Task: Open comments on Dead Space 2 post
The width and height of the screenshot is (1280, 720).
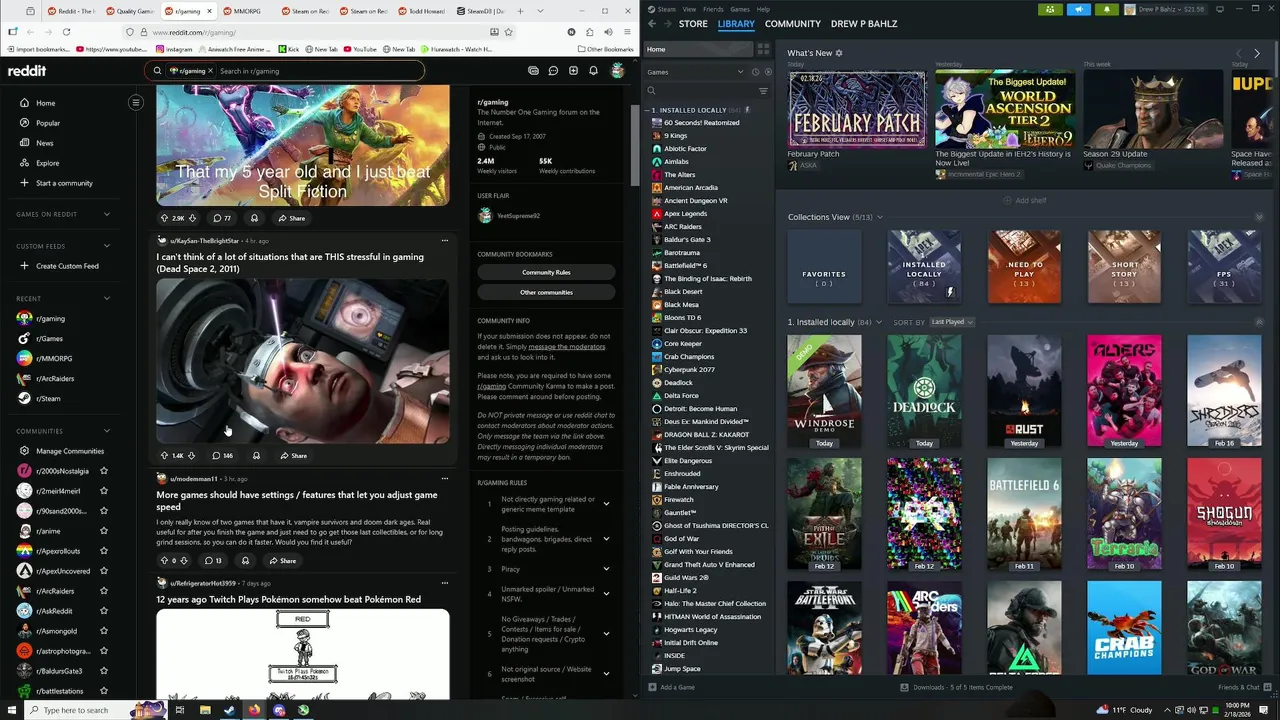Action: [222, 456]
